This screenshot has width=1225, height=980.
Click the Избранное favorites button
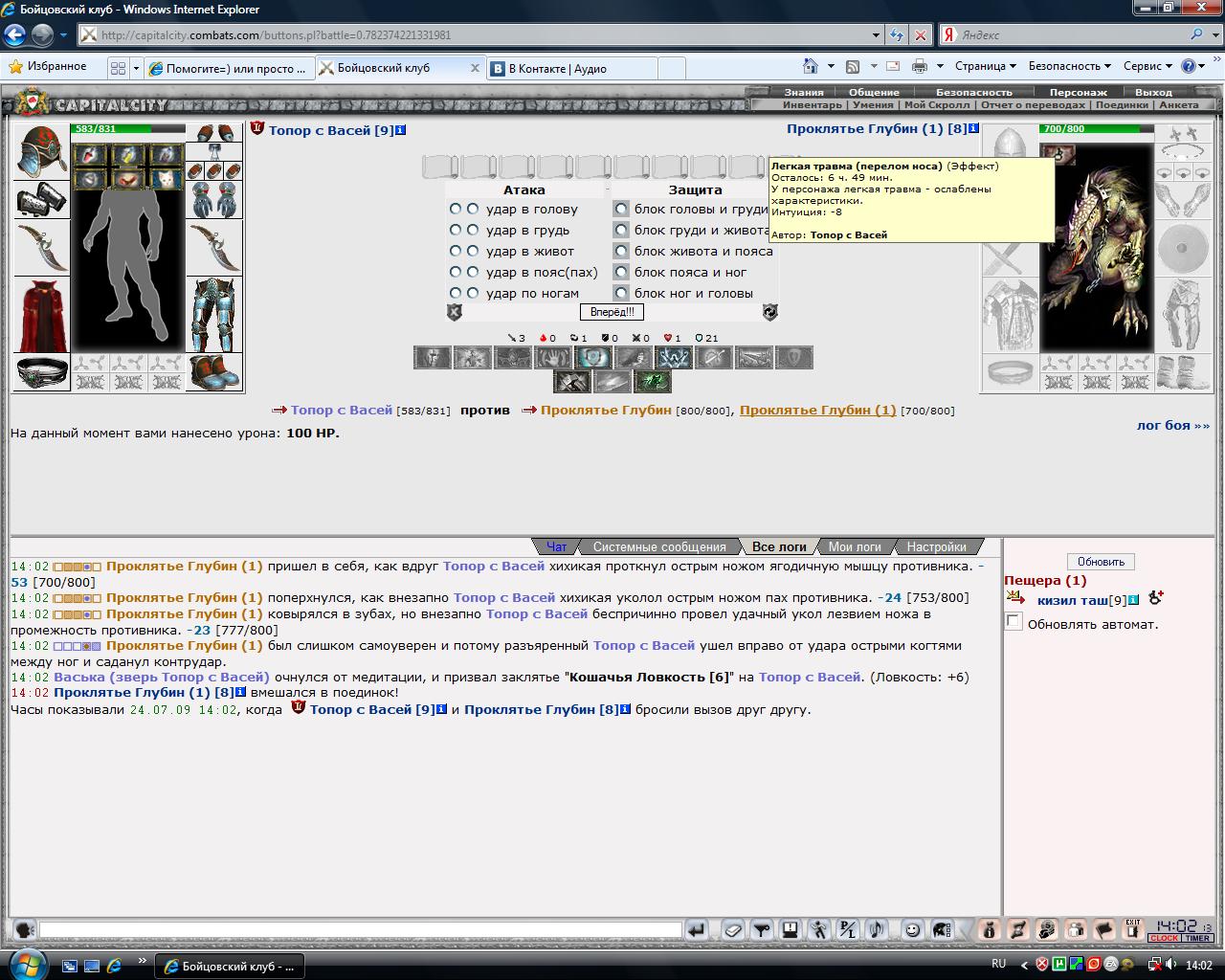[x=47, y=66]
